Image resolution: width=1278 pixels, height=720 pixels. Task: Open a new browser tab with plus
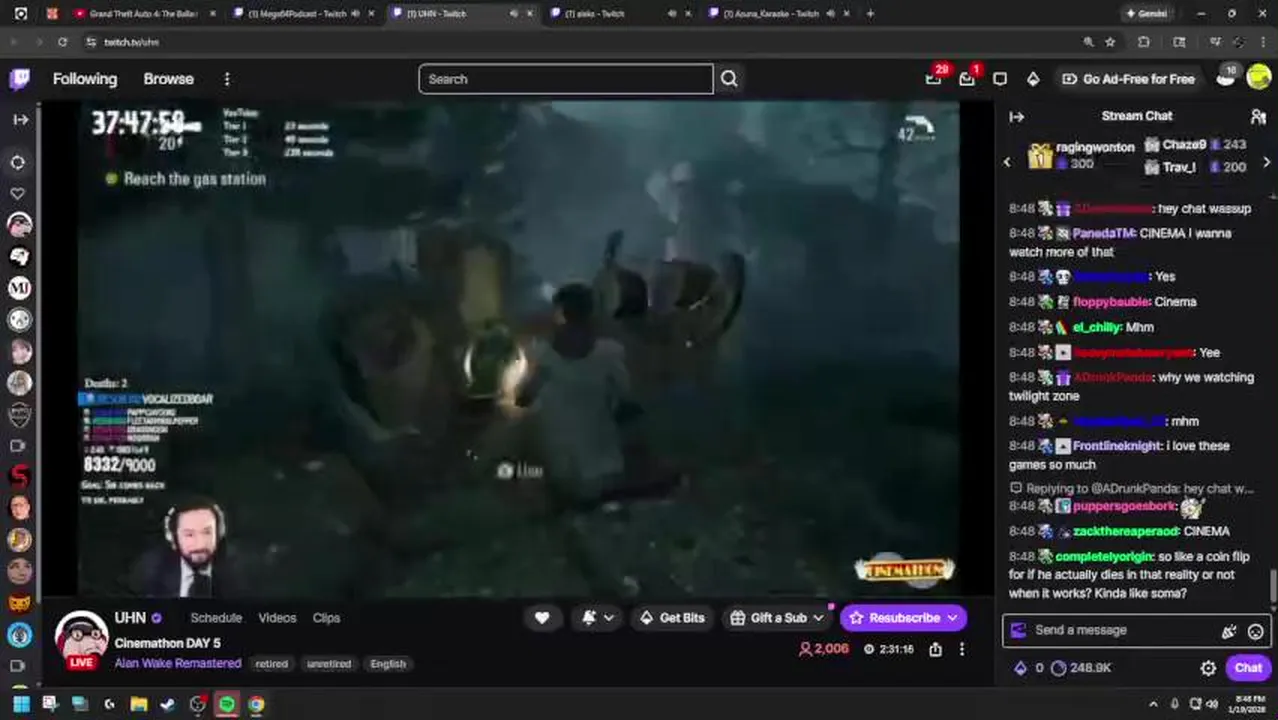[870, 14]
